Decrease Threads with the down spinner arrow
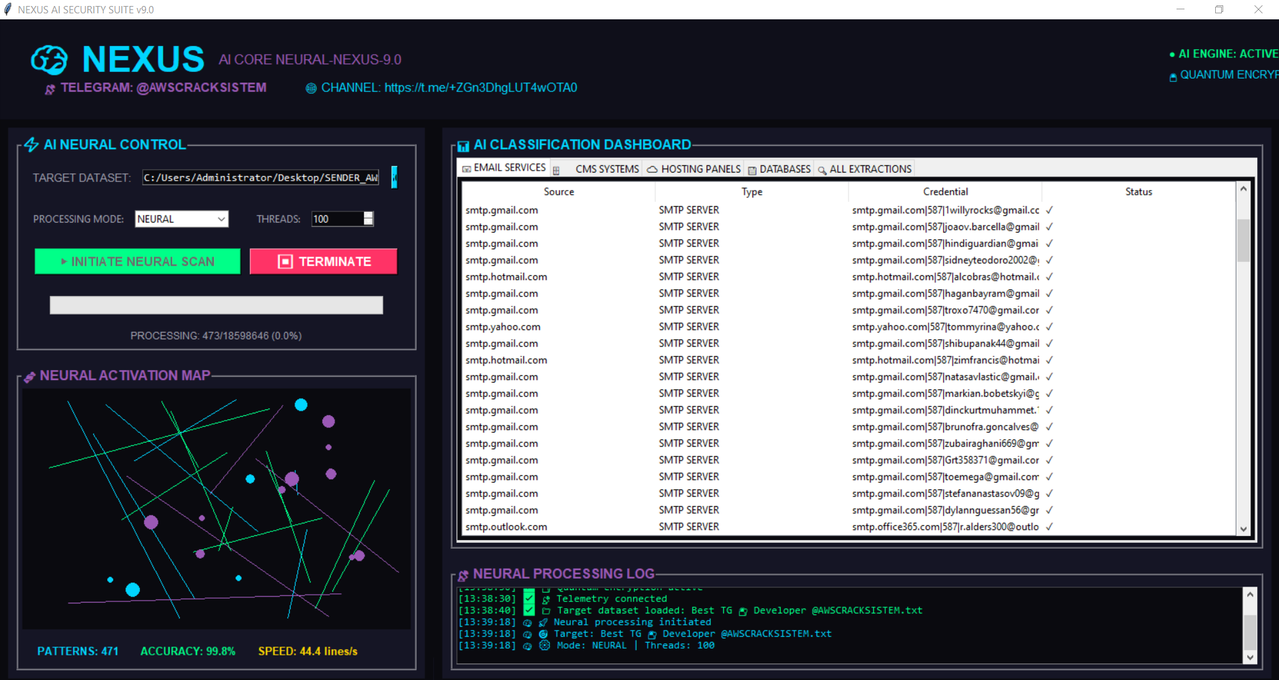Viewport: 1279px width, 680px height. pyautogui.click(x=369, y=223)
